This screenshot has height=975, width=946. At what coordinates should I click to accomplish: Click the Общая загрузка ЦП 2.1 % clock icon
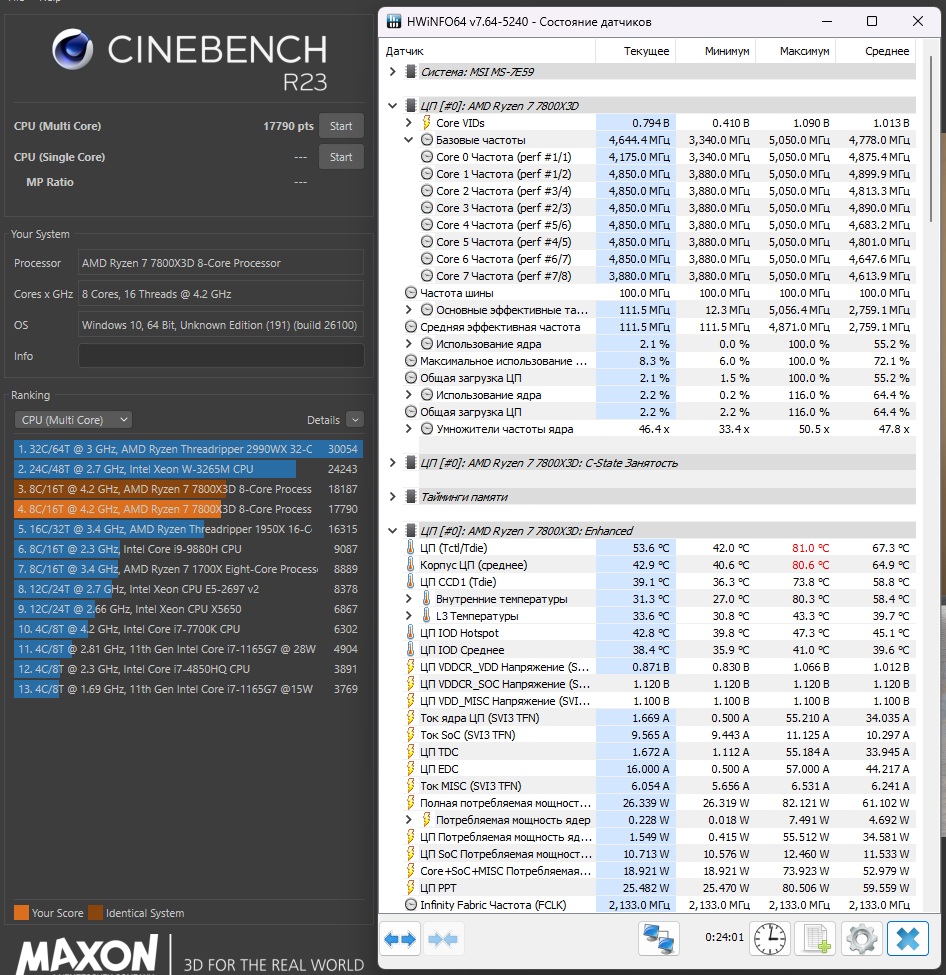coord(410,377)
